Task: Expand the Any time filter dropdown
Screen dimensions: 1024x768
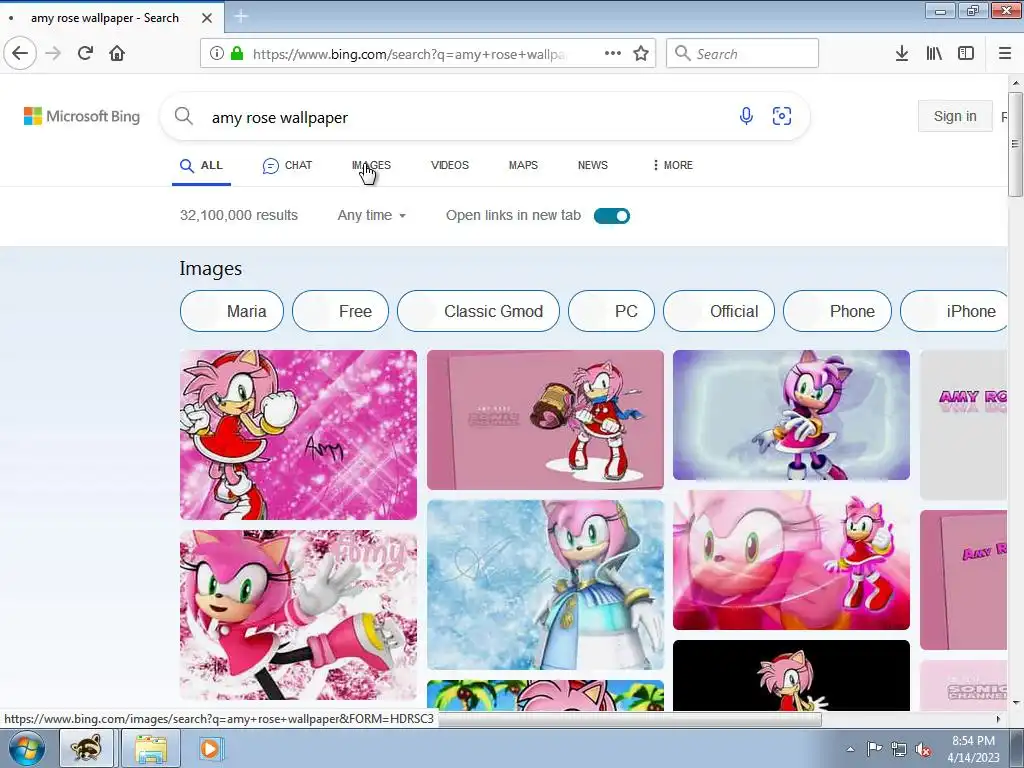Action: [372, 216]
